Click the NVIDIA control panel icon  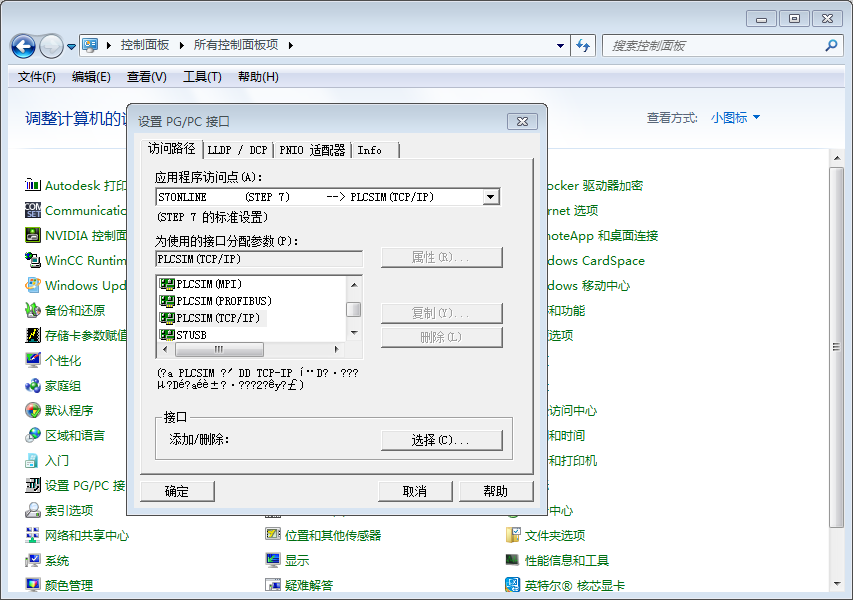click(33, 235)
